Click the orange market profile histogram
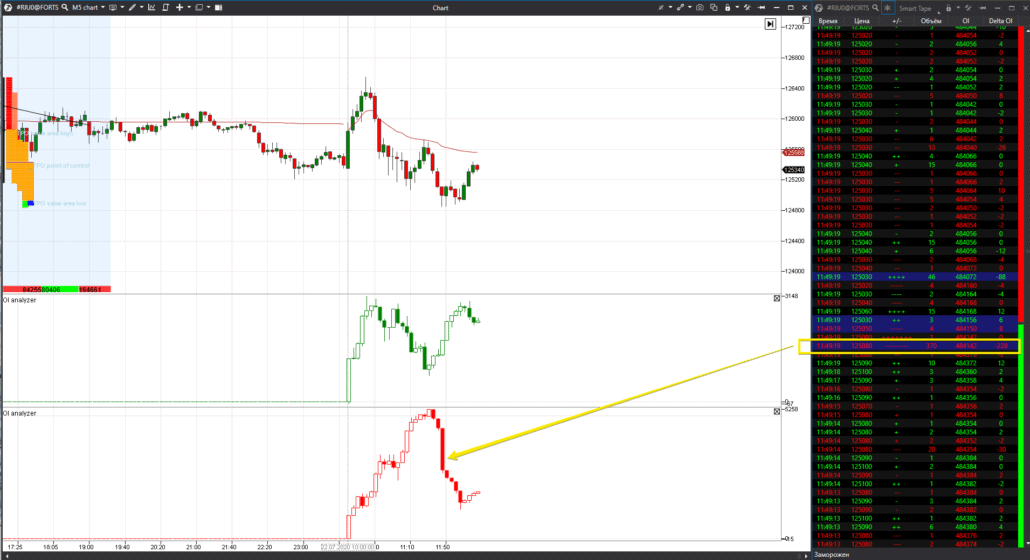 click(x=20, y=164)
